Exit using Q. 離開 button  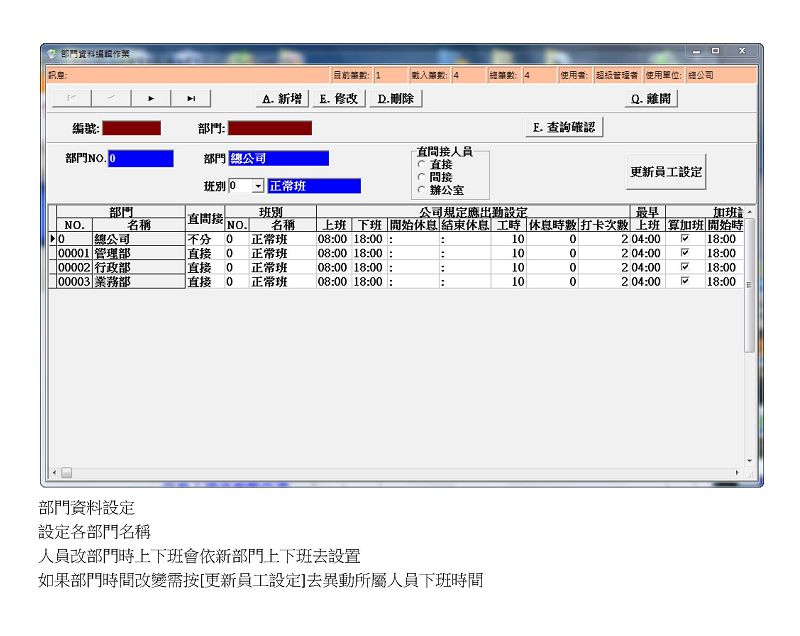(x=650, y=99)
